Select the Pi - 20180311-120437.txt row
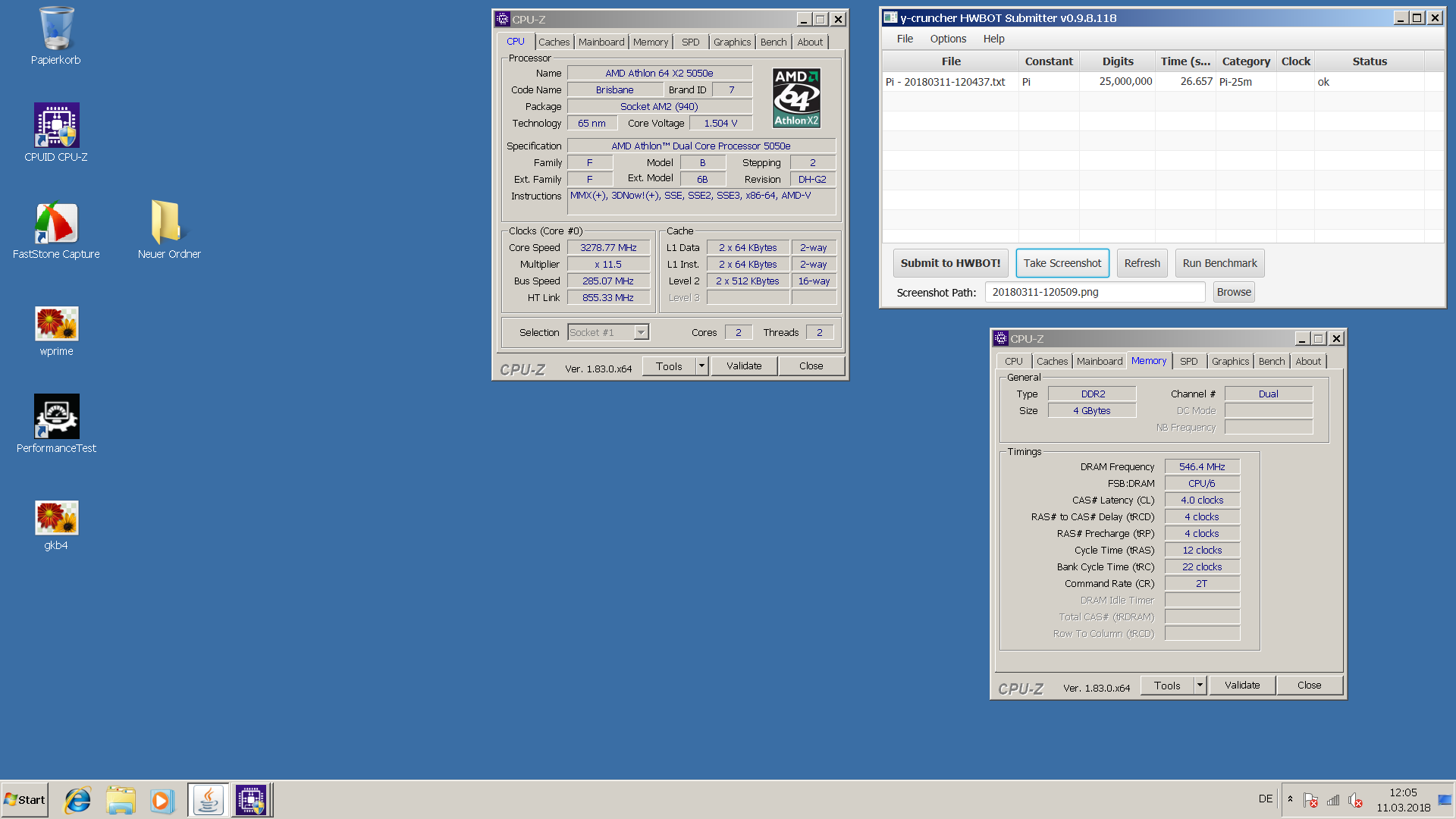Image resolution: width=1456 pixels, height=819 pixels. [x=1163, y=82]
